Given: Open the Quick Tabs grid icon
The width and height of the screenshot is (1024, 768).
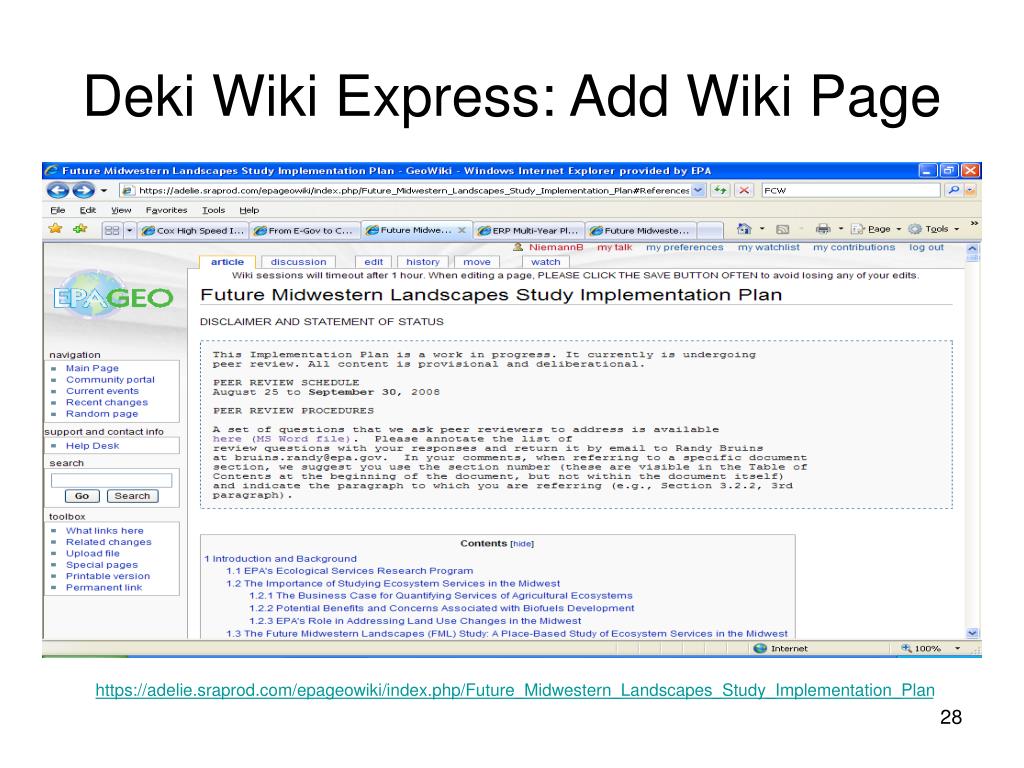Looking at the screenshot, I should (x=112, y=231).
